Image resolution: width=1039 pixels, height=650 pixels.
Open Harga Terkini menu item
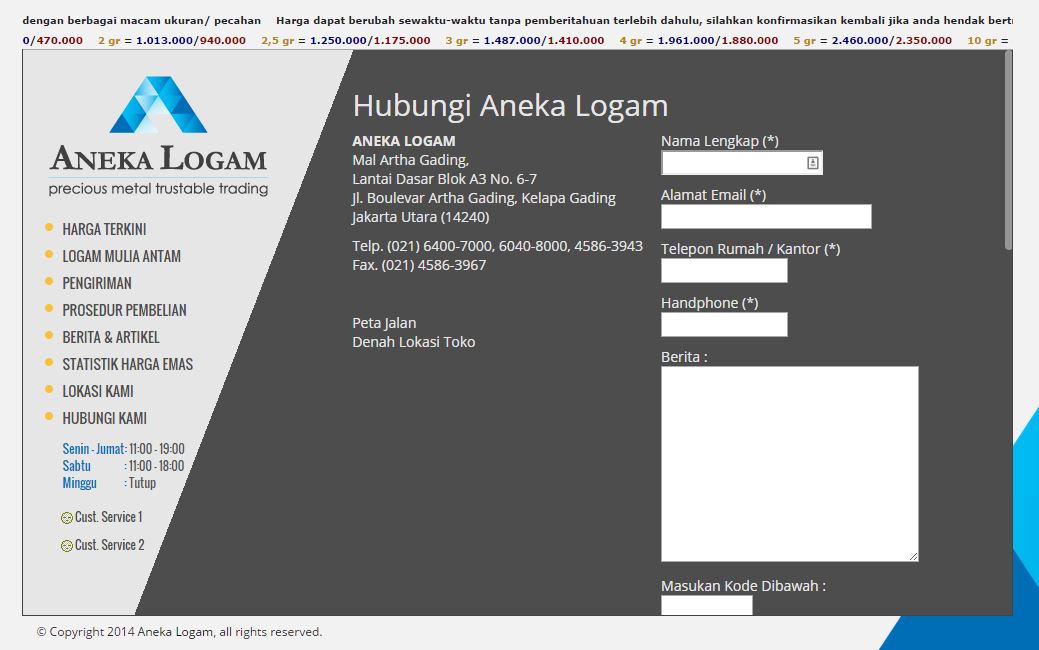click(104, 229)
